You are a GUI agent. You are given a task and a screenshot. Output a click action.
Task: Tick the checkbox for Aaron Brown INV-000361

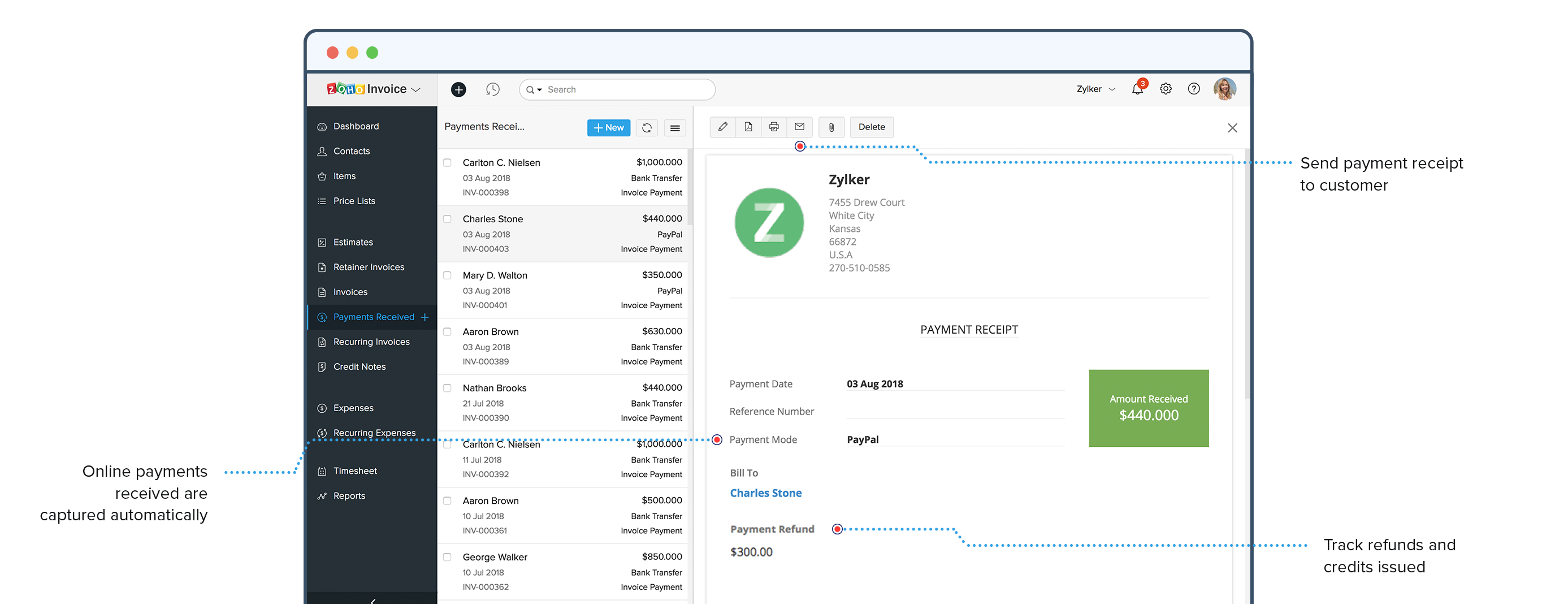[x=447, y=501]
